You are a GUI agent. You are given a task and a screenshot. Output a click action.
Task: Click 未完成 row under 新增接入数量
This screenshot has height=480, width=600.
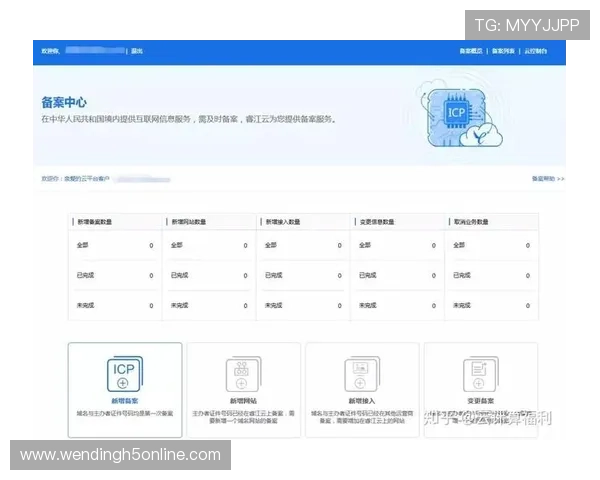(303, 305)
